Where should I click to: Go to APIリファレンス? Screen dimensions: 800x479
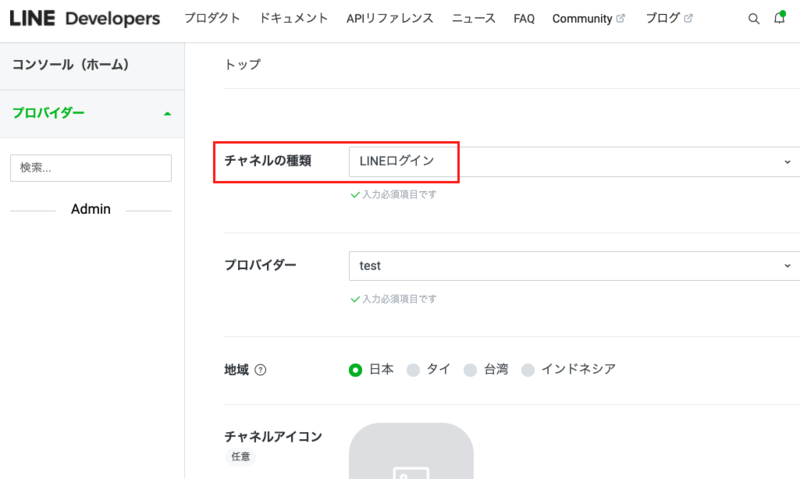pos(390,18)
